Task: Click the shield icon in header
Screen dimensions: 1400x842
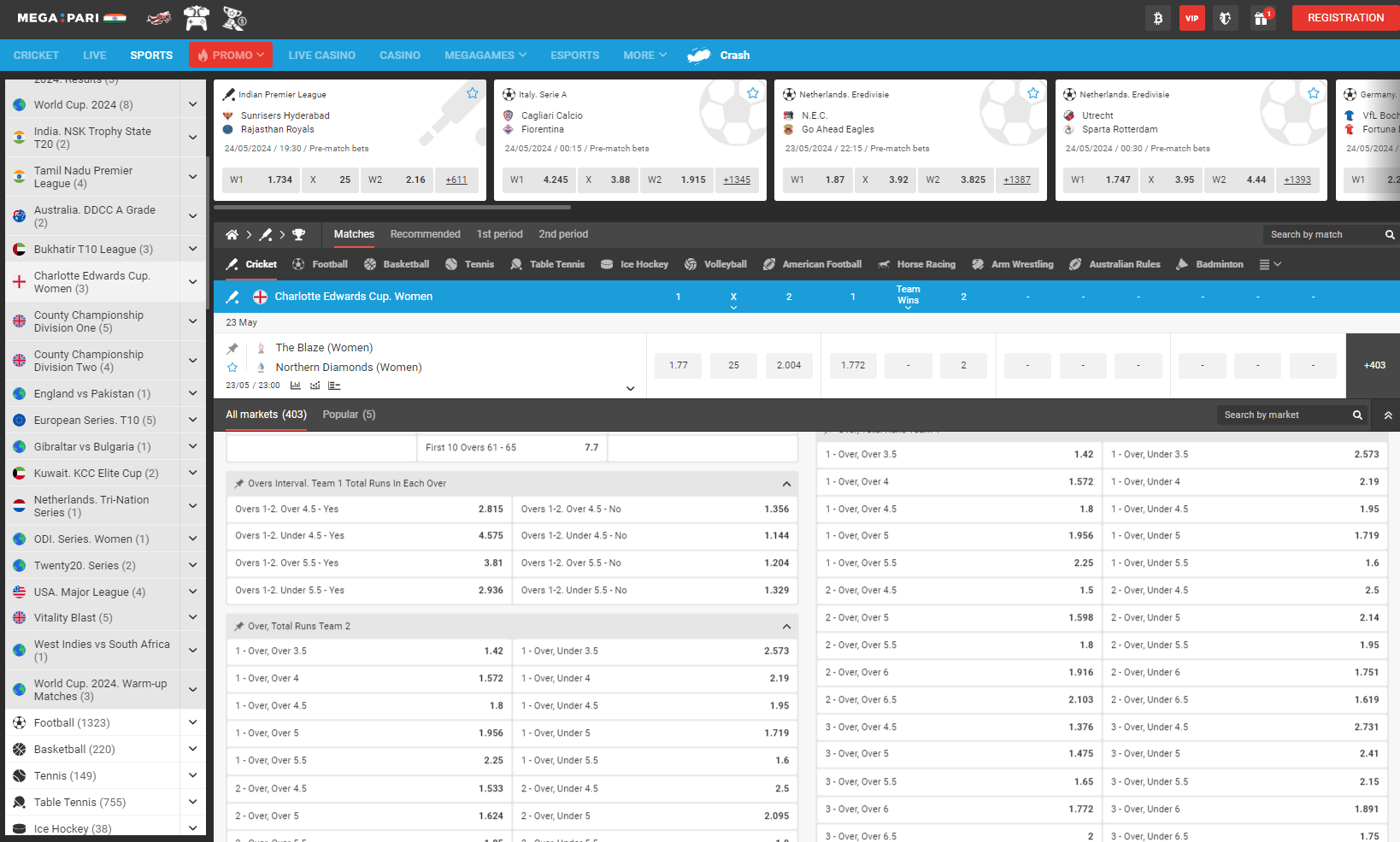Action: click(1226, 18)
